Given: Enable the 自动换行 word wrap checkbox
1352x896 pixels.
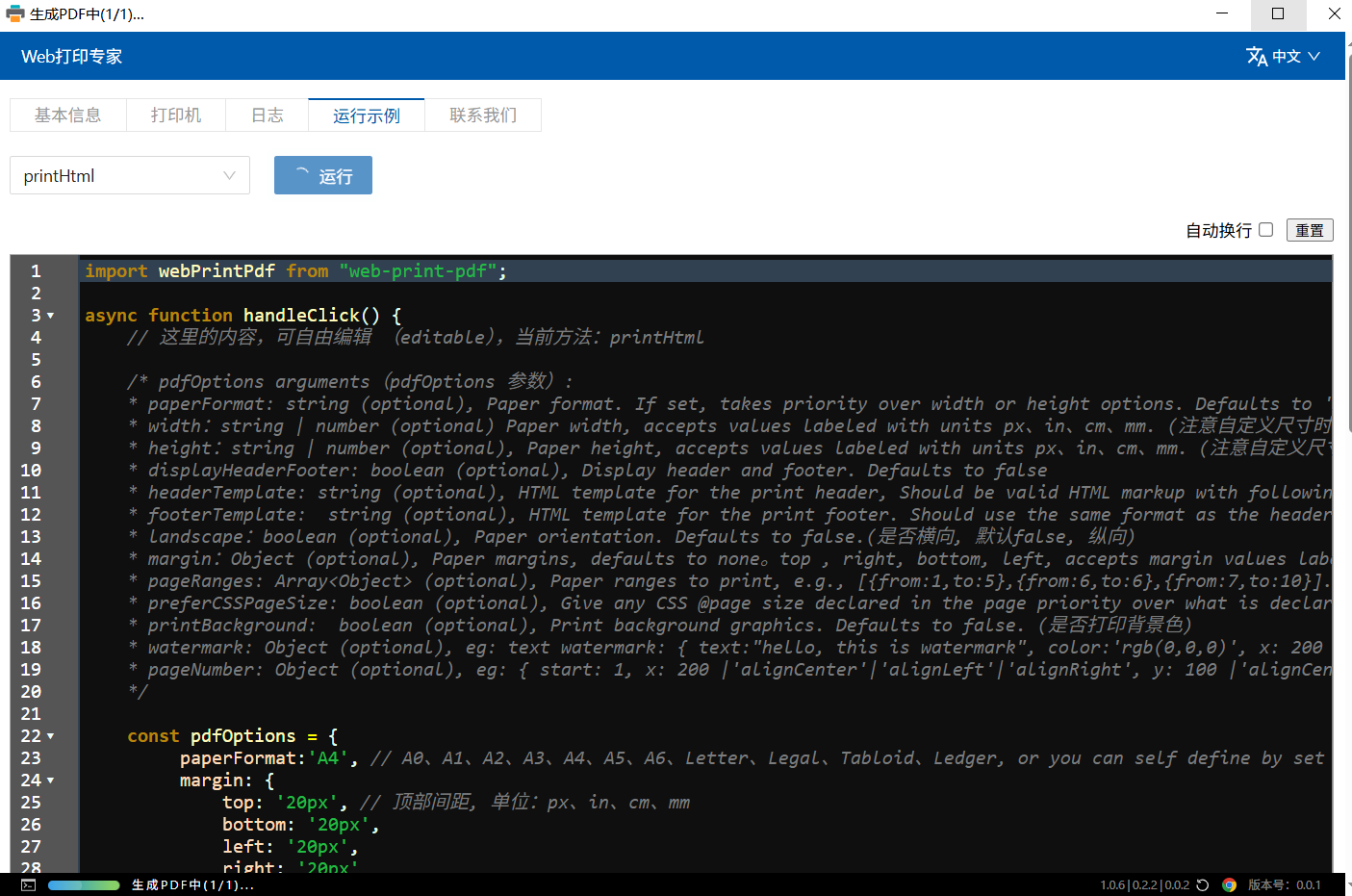Looking at the screenshot, I should 1266,230.
